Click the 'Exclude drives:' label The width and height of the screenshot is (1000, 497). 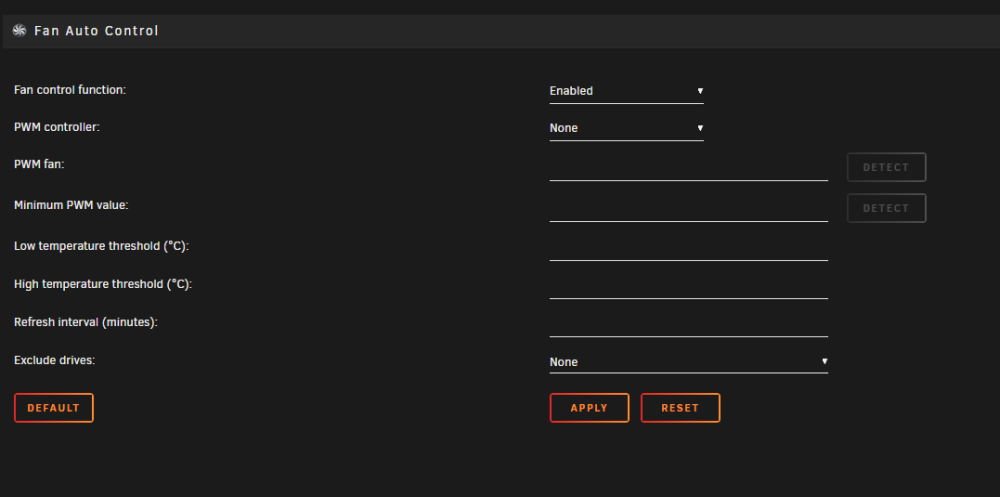tap(54, 360)
